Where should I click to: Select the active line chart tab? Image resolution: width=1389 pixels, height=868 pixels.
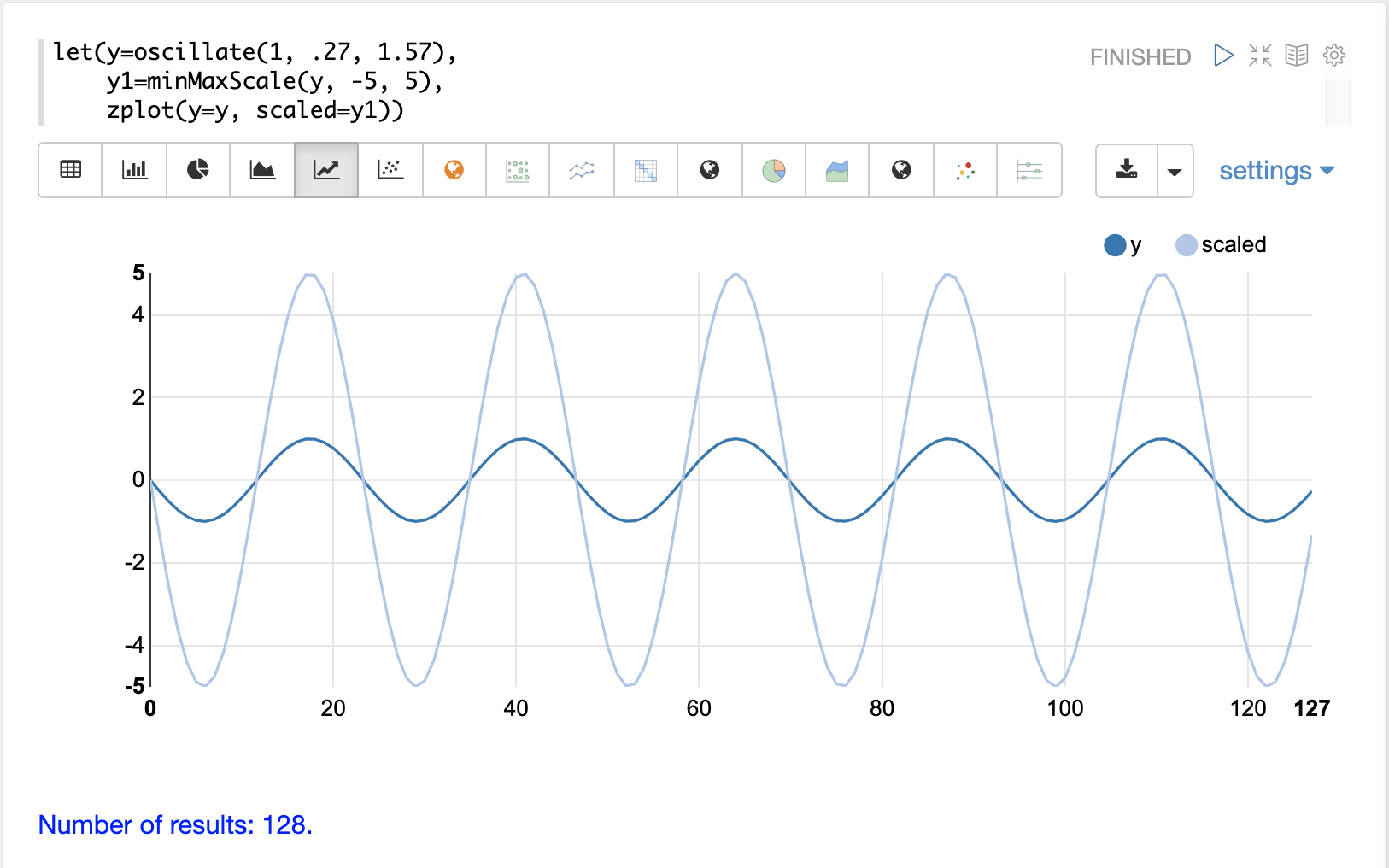pos(326,170)
